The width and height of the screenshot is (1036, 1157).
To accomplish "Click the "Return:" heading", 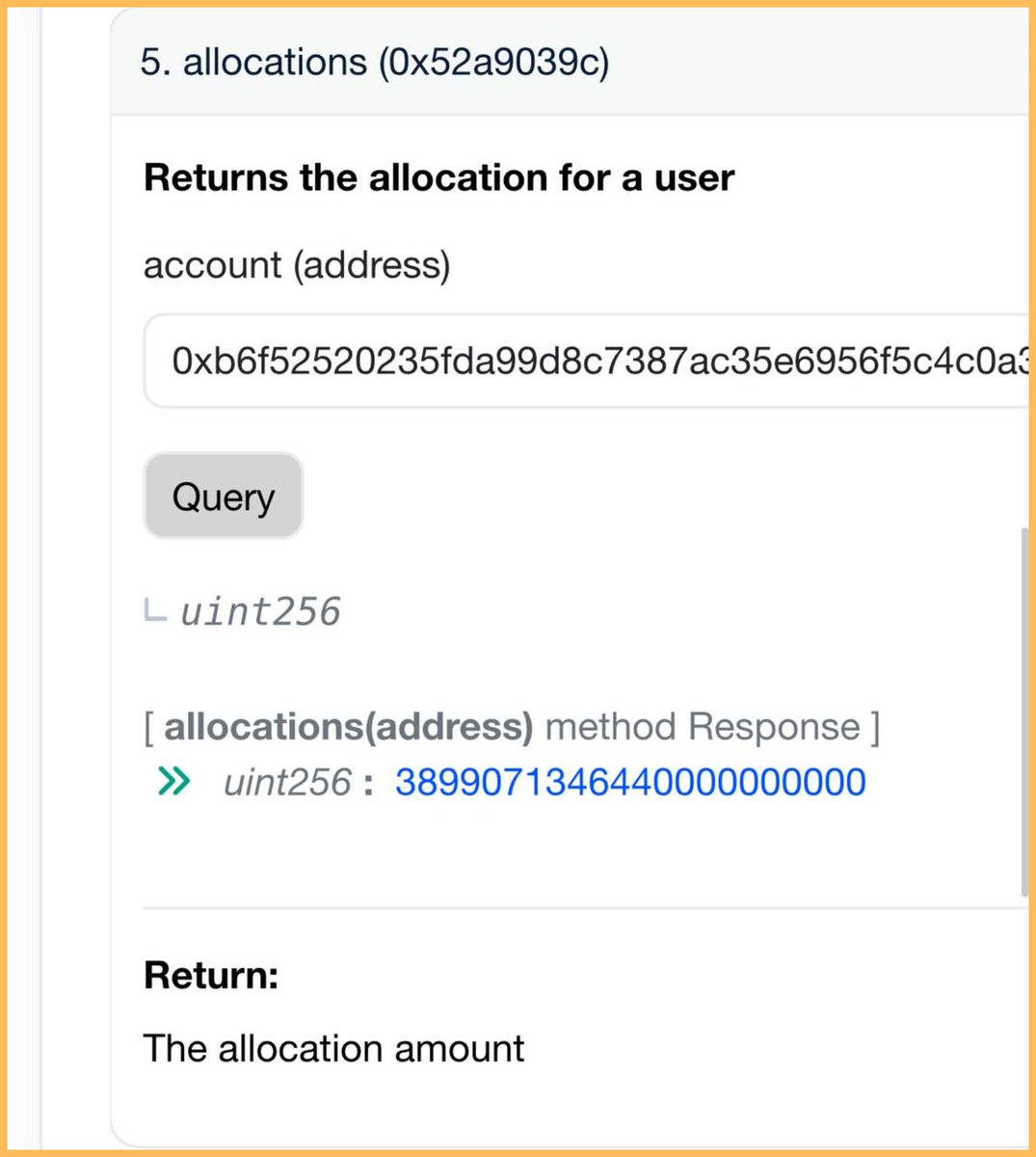I will [211, 975].
